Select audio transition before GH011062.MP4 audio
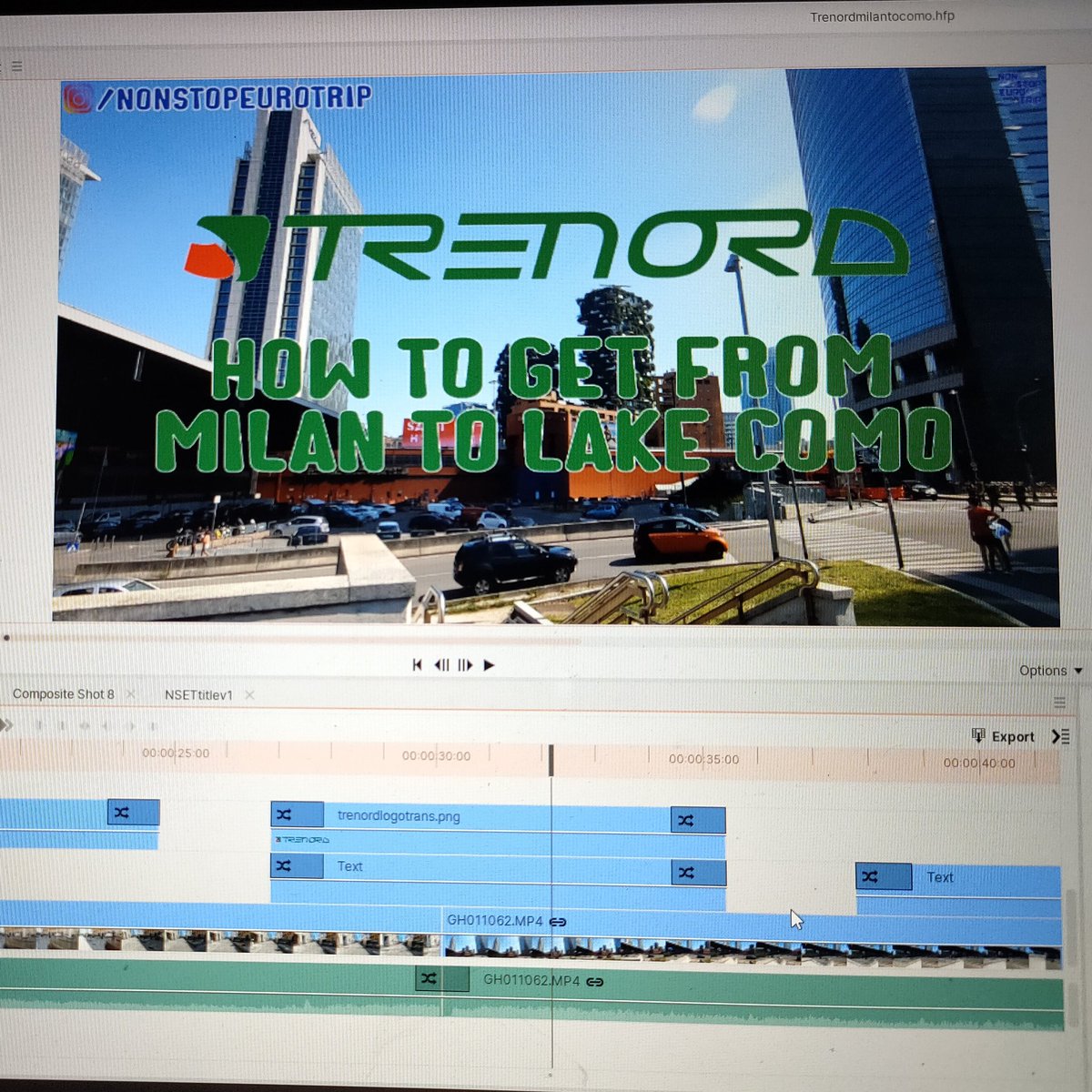This screenshot has width=1092, height=1092. point(442,979)
